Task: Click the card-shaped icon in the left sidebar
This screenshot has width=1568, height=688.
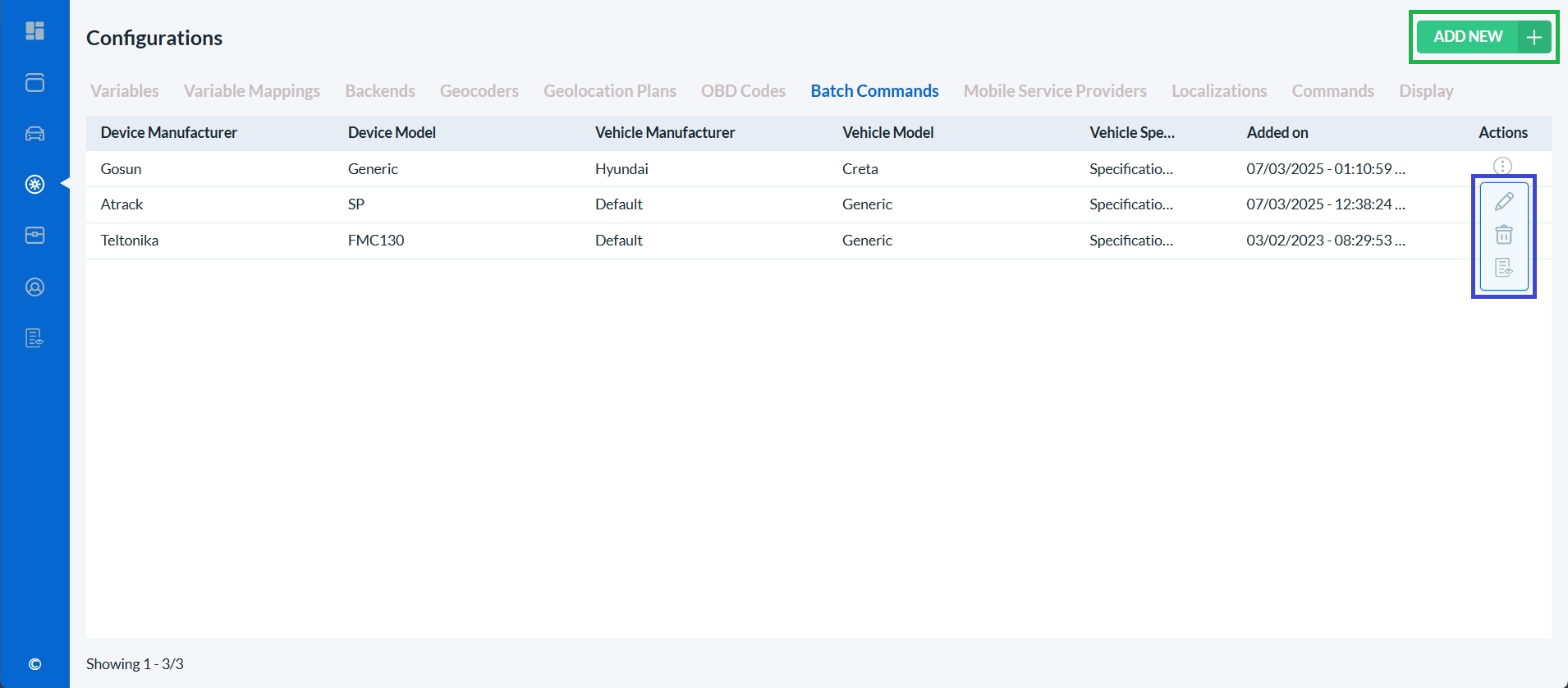Action: (x=34, y=236)
